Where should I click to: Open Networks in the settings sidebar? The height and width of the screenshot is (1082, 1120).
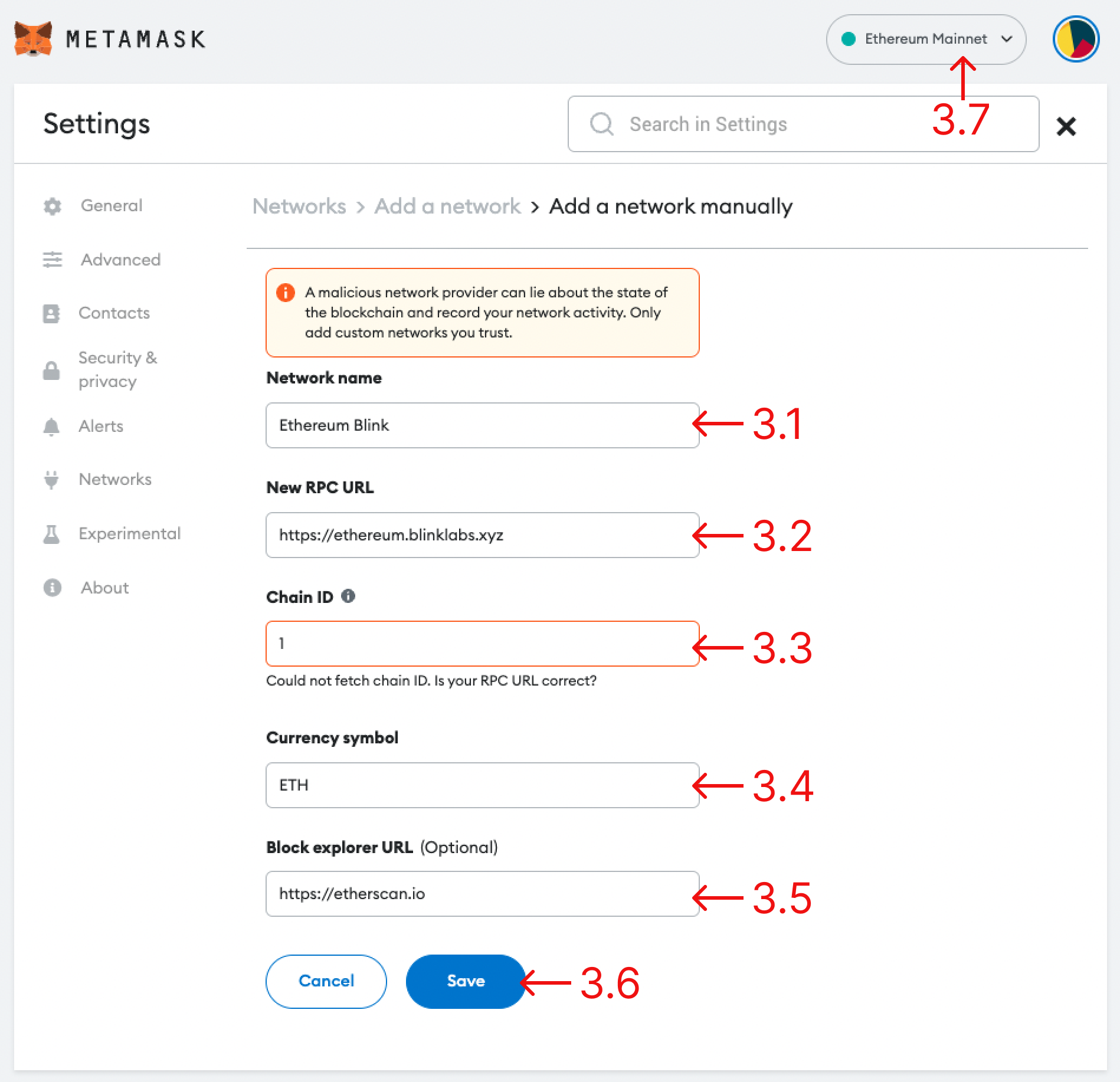pos(115,480)
